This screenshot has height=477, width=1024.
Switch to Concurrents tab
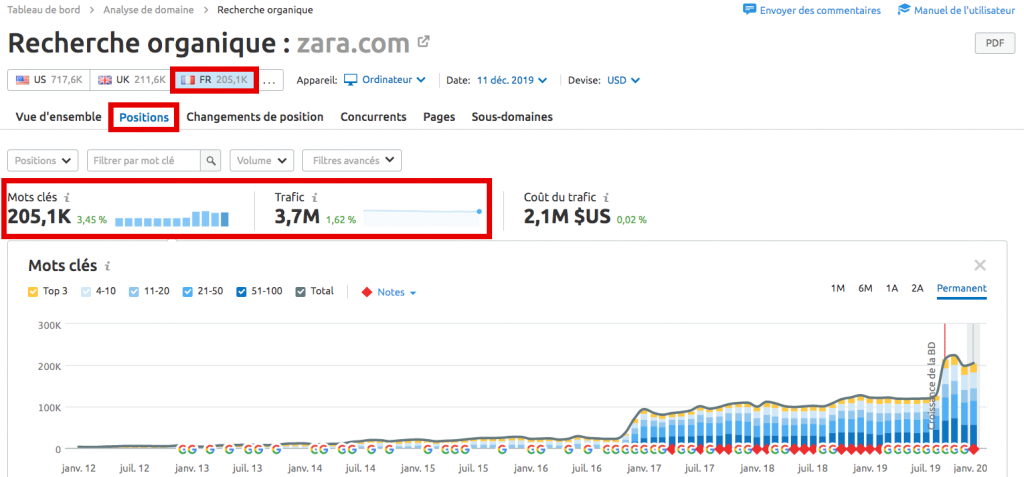pos(373,117)
